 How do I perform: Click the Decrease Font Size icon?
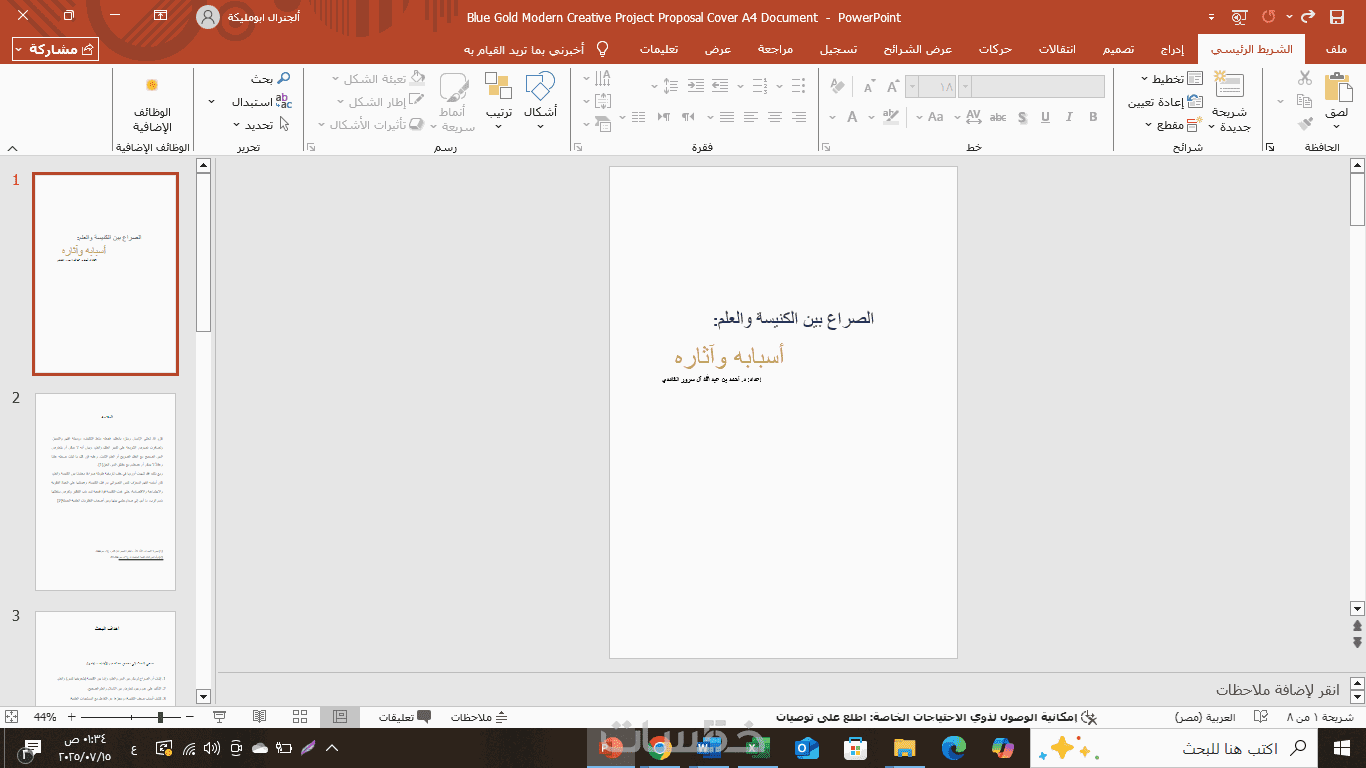(869, 87)
